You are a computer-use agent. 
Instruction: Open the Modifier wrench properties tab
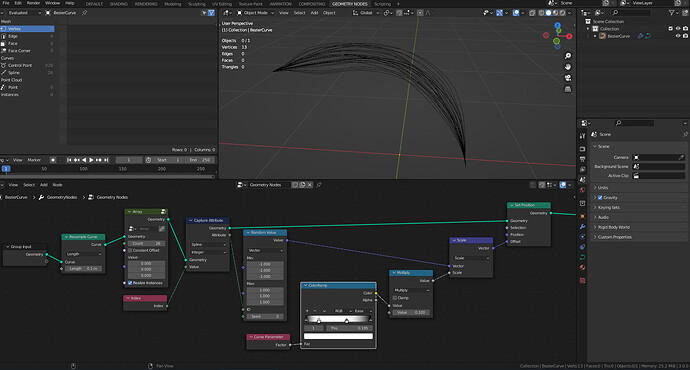pyautogui.click(x=583, y=226)
